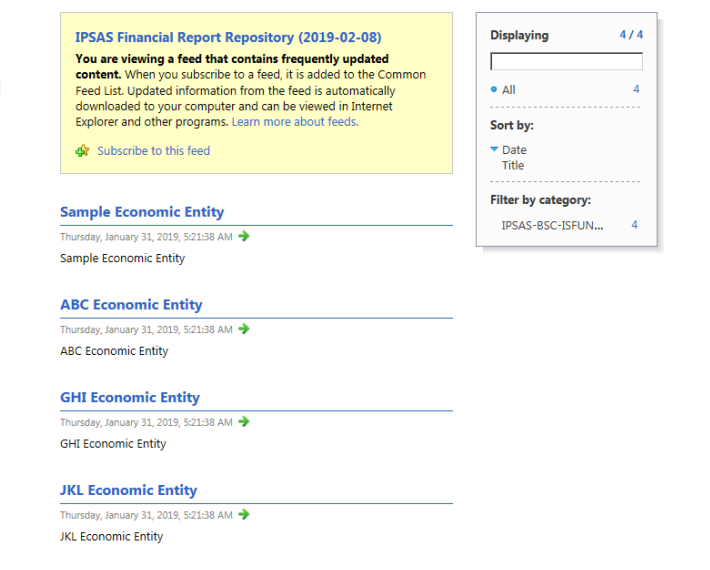Image resolution: width=710 pixels, height=570 pixels.
Task: Click the 'Sort by:' label
Action: click(512, 125)
